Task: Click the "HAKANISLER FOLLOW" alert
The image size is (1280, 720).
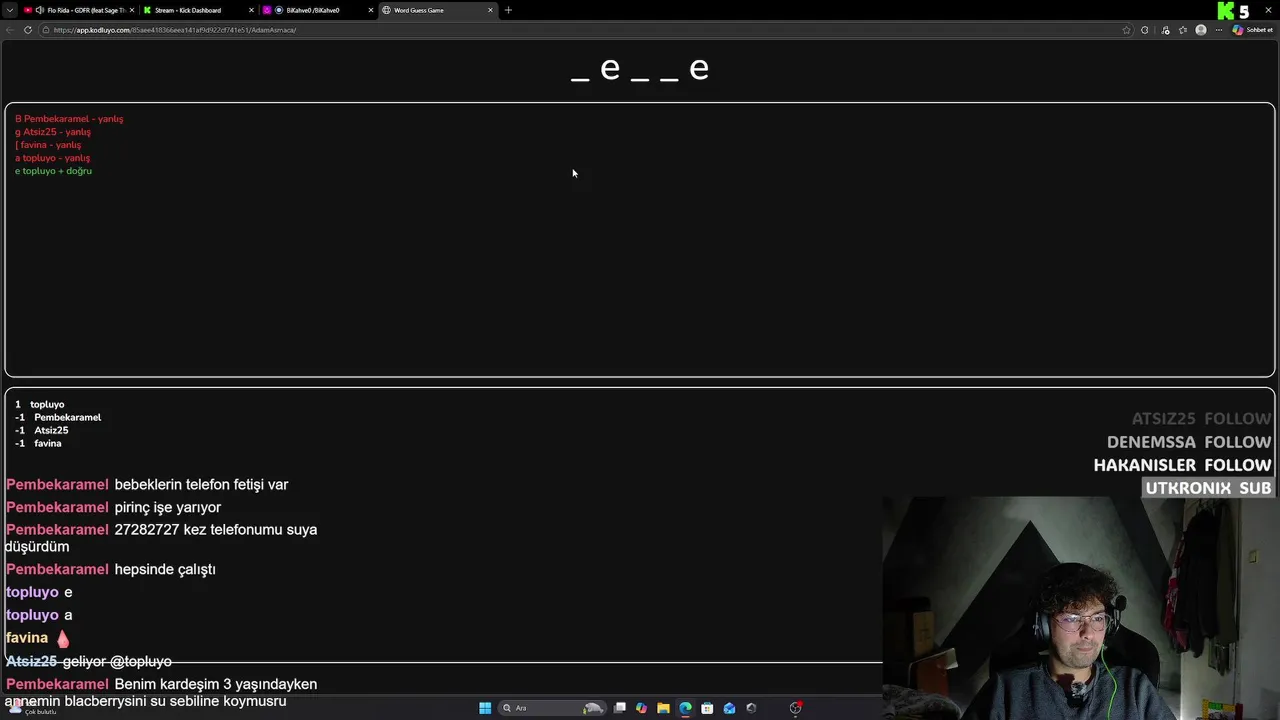Action: (x=1182, y=465)
